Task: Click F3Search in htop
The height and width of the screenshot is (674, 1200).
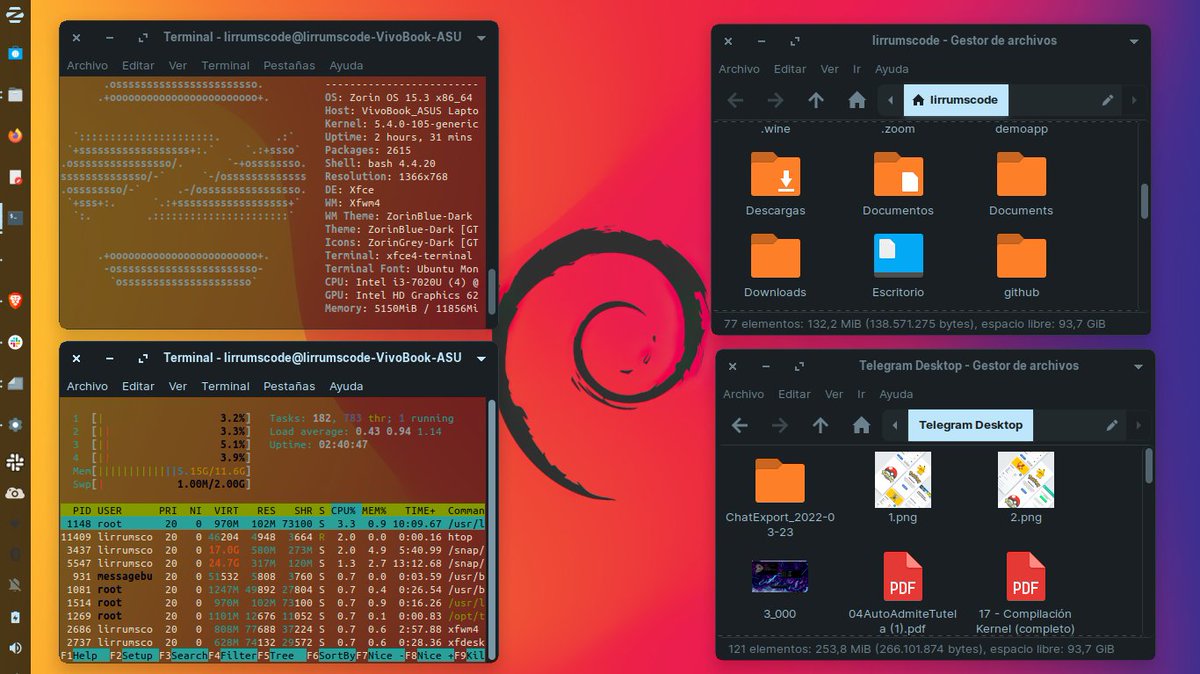Action: click(182, 656)
